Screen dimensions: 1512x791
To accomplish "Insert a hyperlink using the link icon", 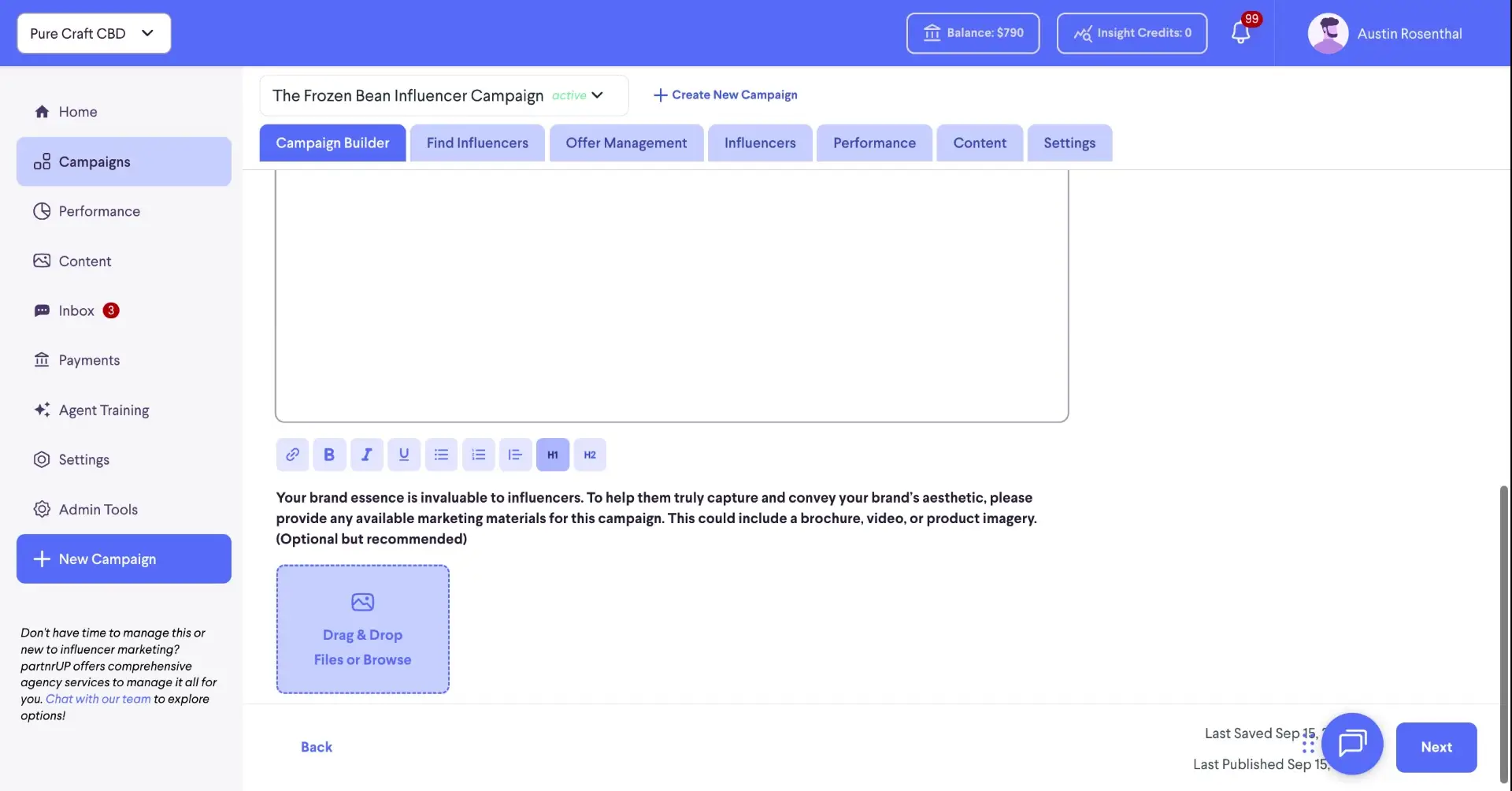I will [x=292, y=455].
